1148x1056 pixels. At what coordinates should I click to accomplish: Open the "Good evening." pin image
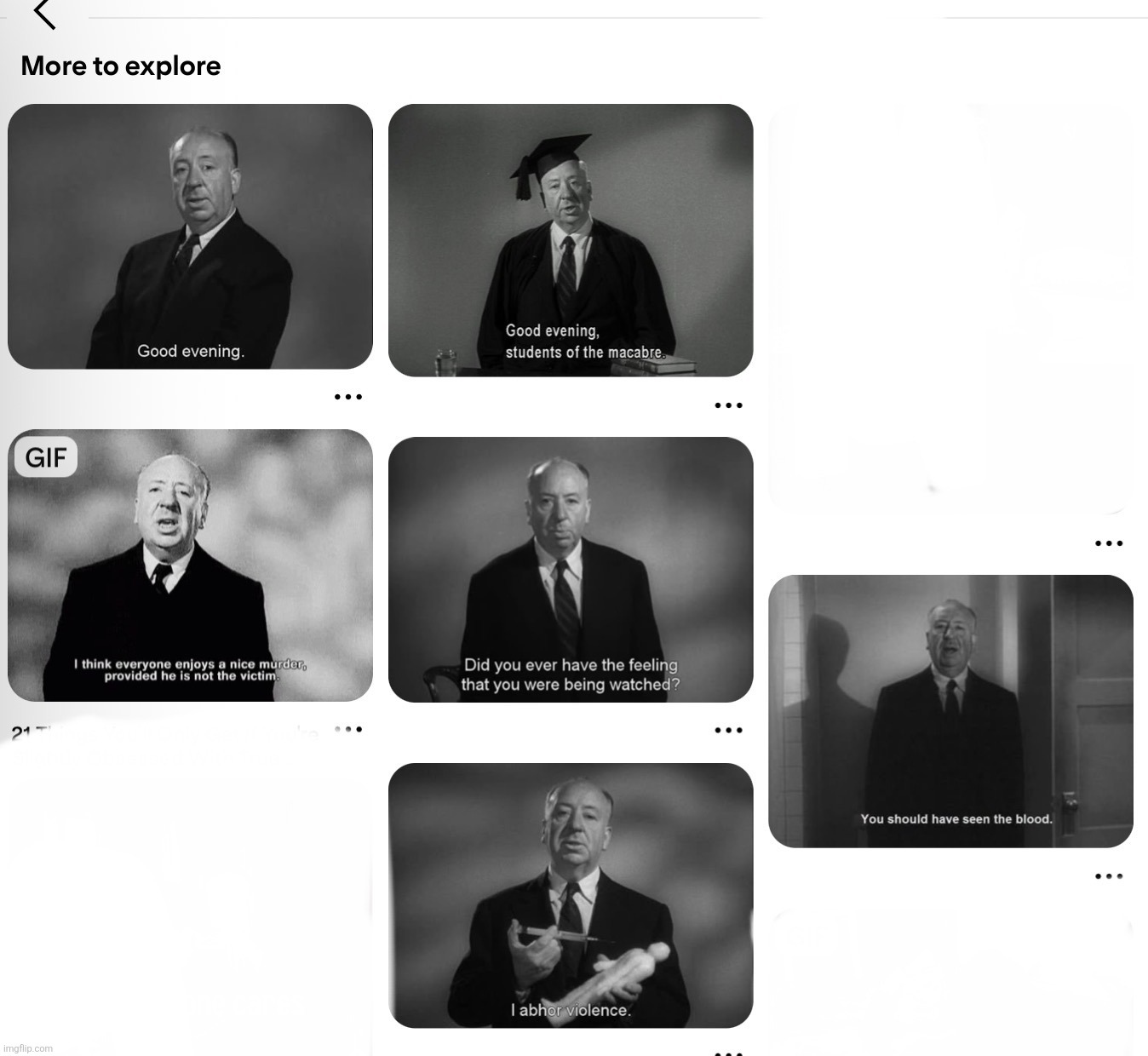[190, 237]
